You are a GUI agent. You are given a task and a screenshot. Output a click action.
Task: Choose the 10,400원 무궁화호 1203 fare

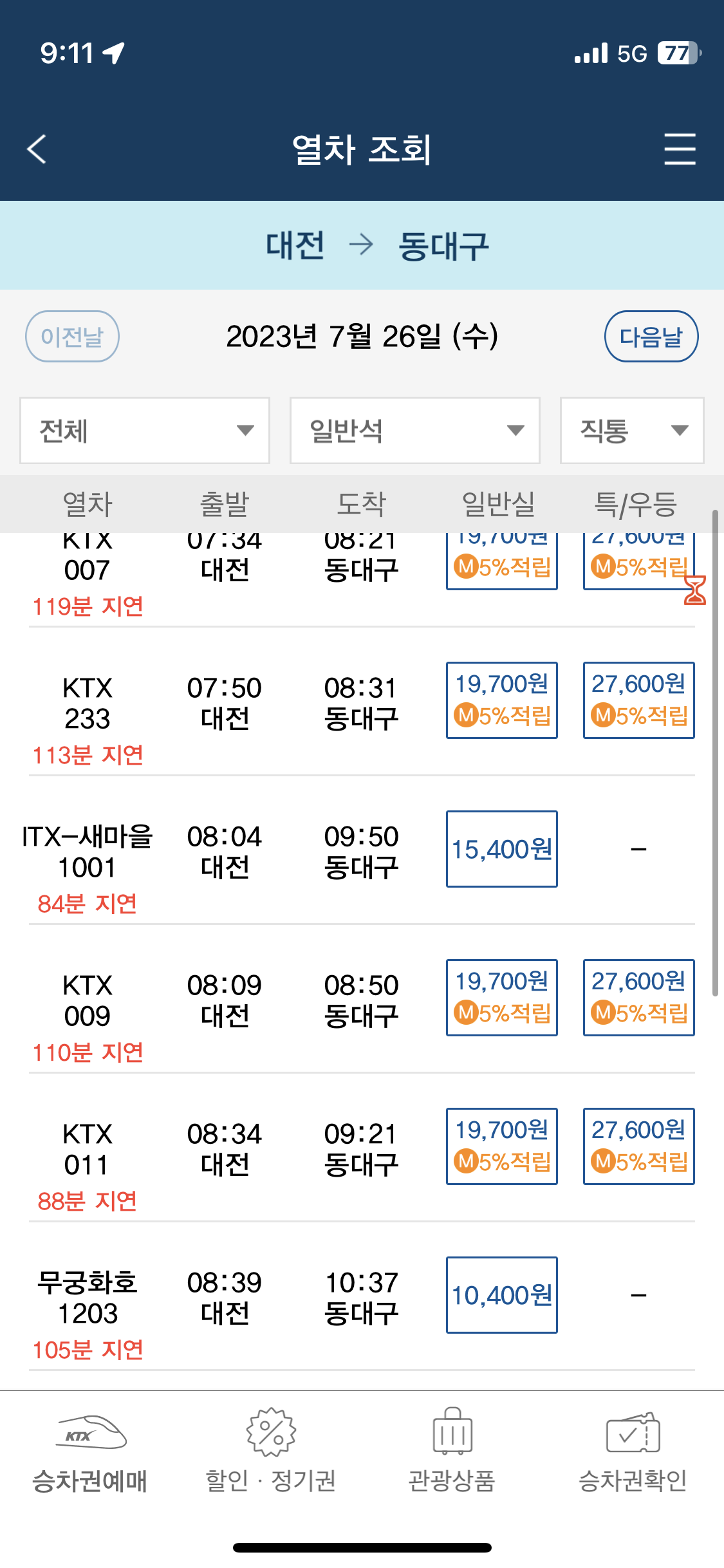click(502, 1295)
